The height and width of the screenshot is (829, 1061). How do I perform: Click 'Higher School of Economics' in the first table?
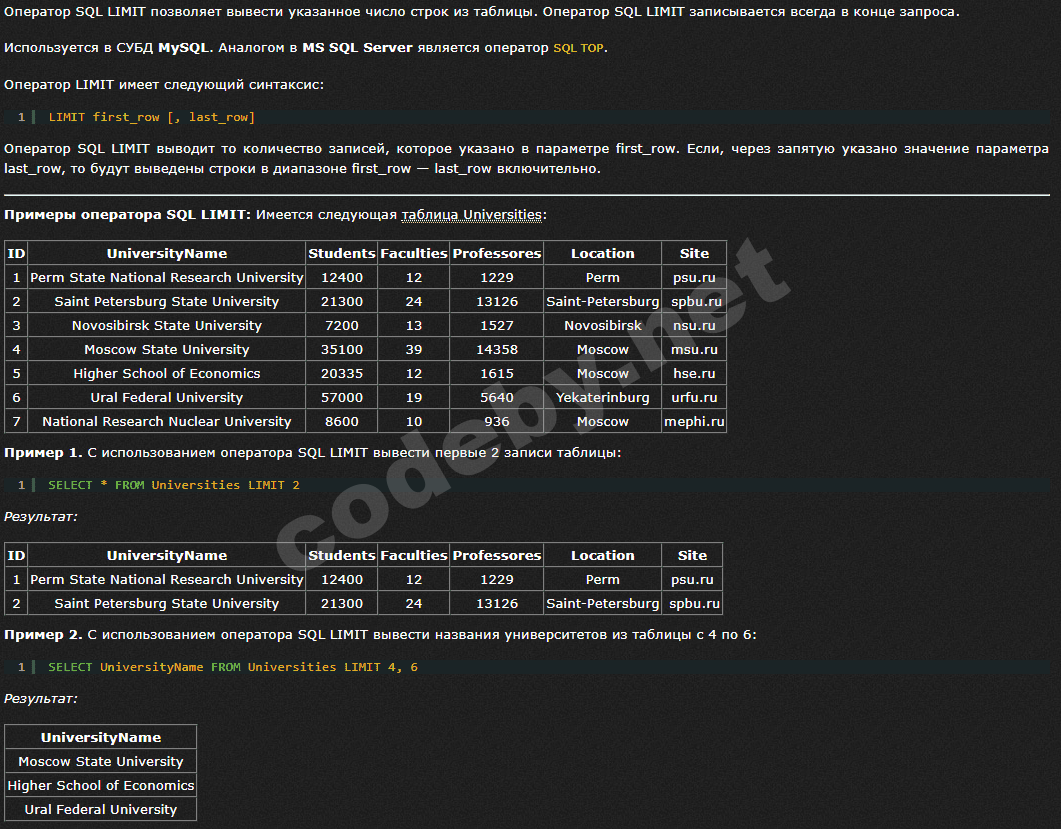click(166, 374)
